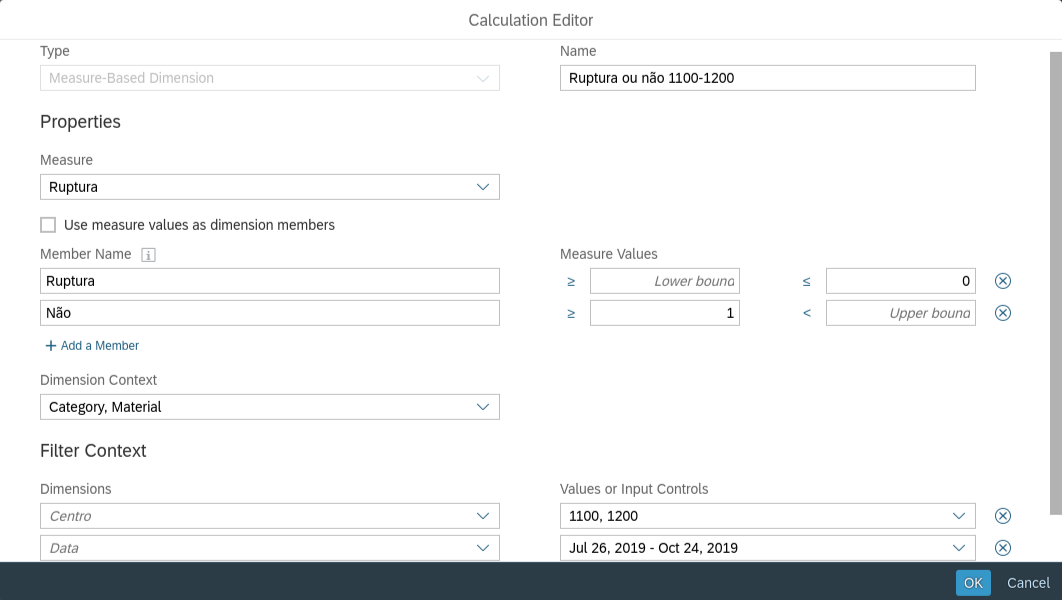Open the 1100, 1200 values dropdown
Image resolution: width=1062 pixels, height=600 pixels.
[x=957, y=516]
